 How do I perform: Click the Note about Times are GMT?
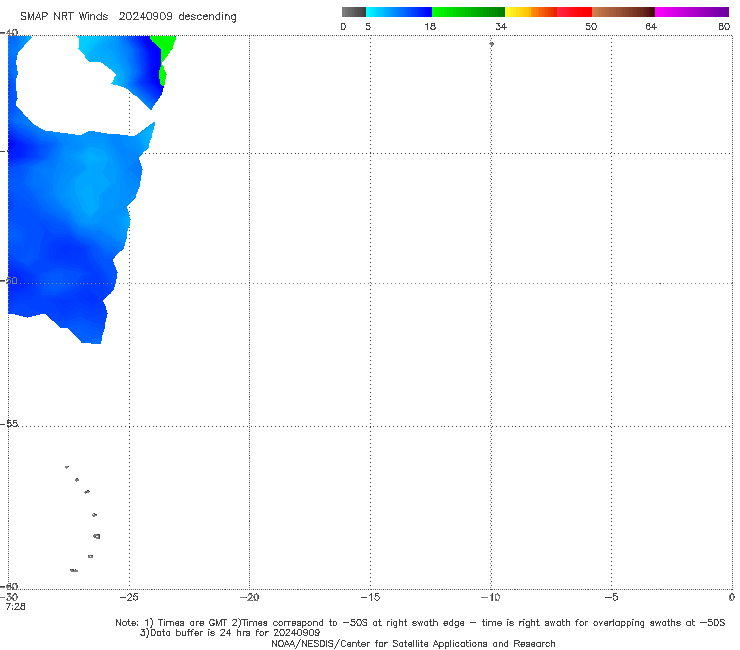pos(420,623)
